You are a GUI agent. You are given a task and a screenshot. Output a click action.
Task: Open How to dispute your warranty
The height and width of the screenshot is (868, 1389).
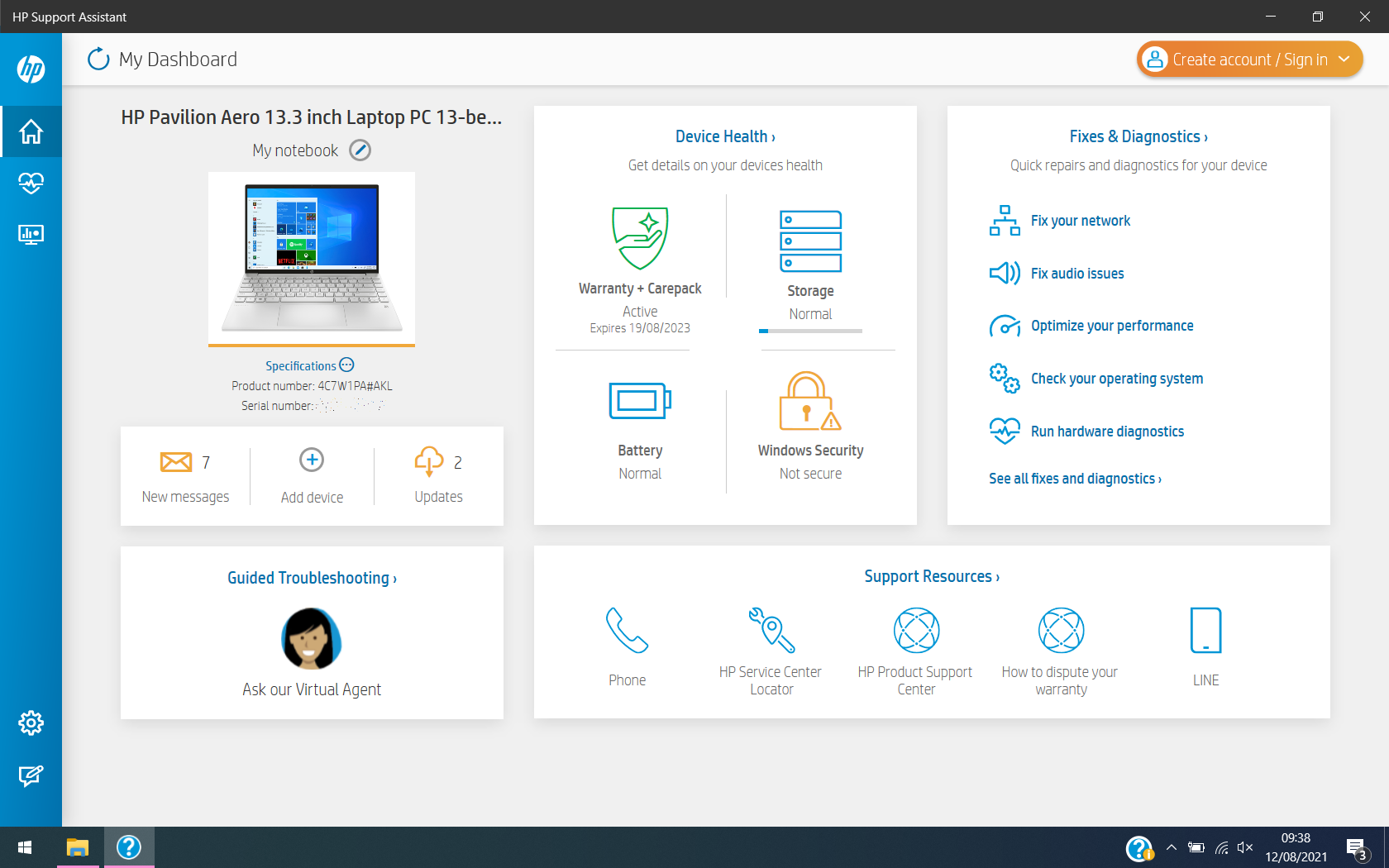[1061, 631]
